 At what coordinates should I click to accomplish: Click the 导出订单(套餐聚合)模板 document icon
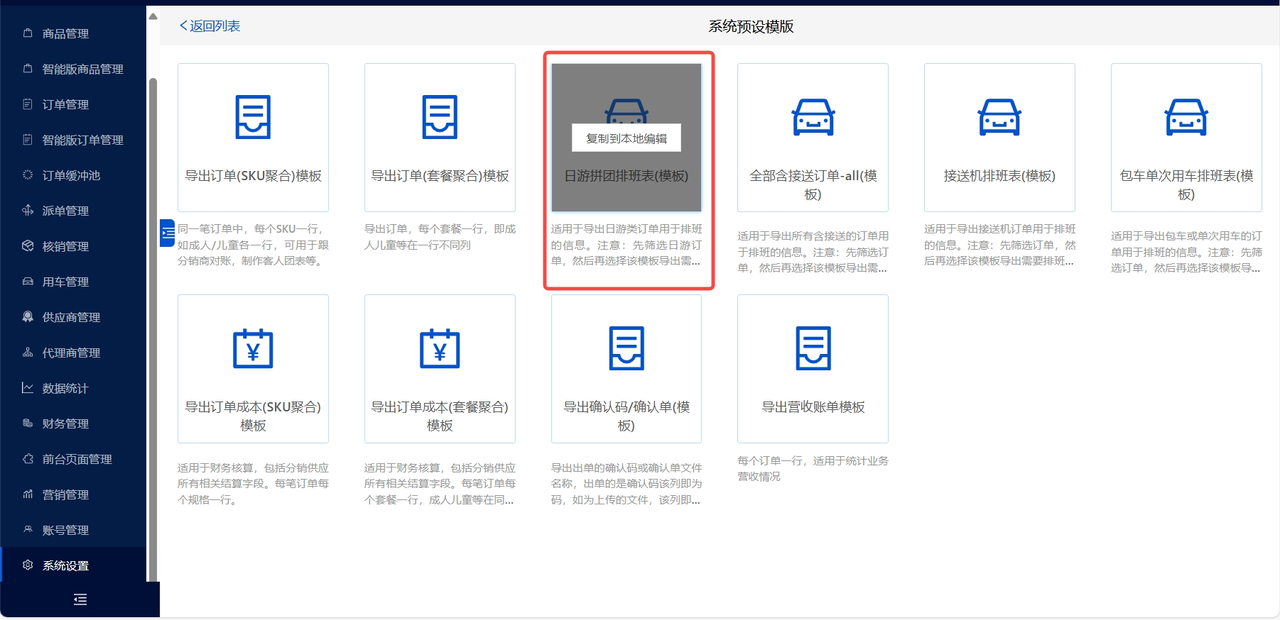(x=440, y=117)
